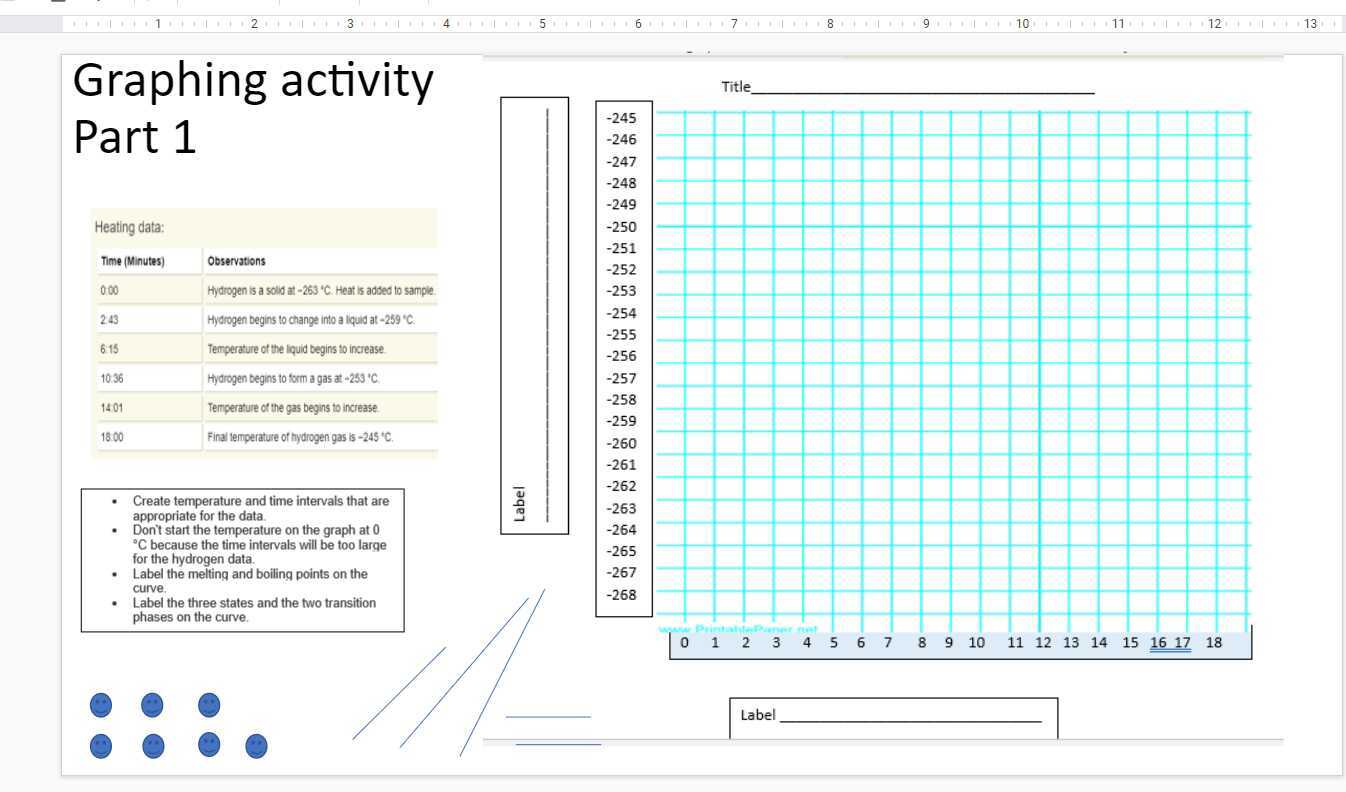Click the 5-inch mark on the horizontal ruler
Screen dimensions: 1346x792
pyautogui.click(x=542, y=23)
